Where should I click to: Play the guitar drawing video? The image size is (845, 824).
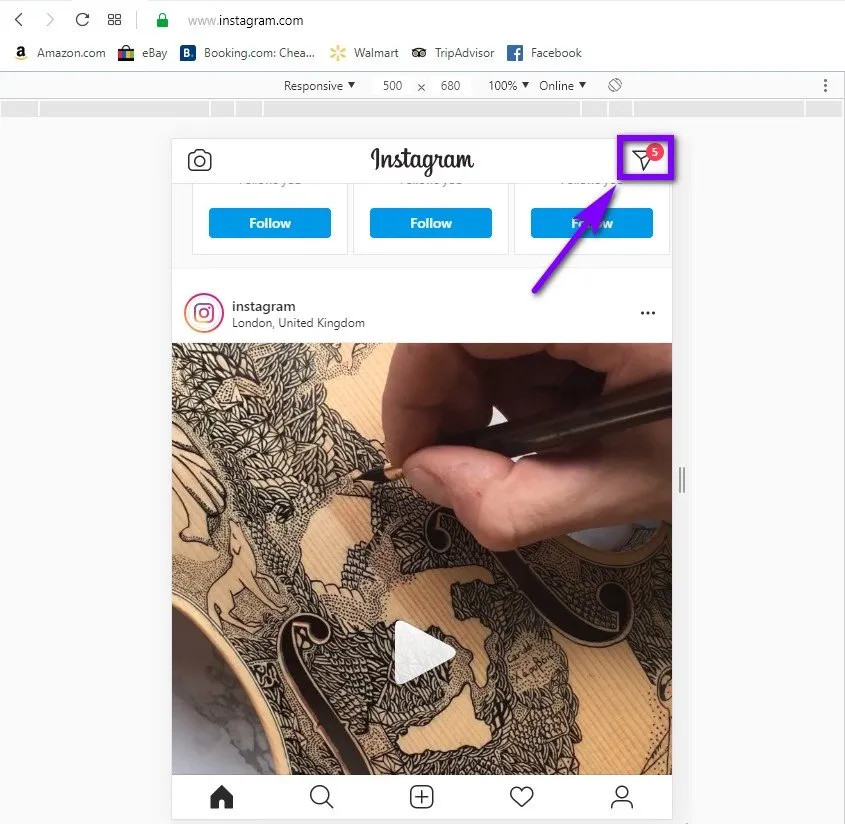(422, 653)
